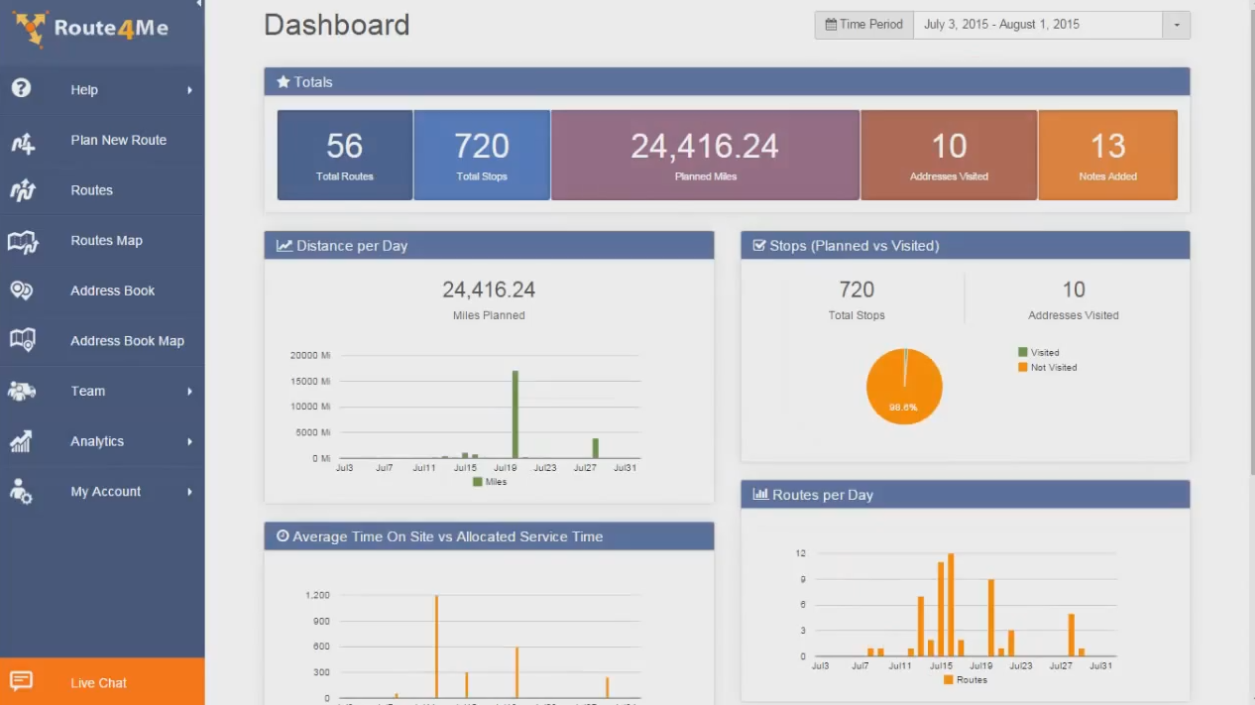Click the date range input field

1037,25
